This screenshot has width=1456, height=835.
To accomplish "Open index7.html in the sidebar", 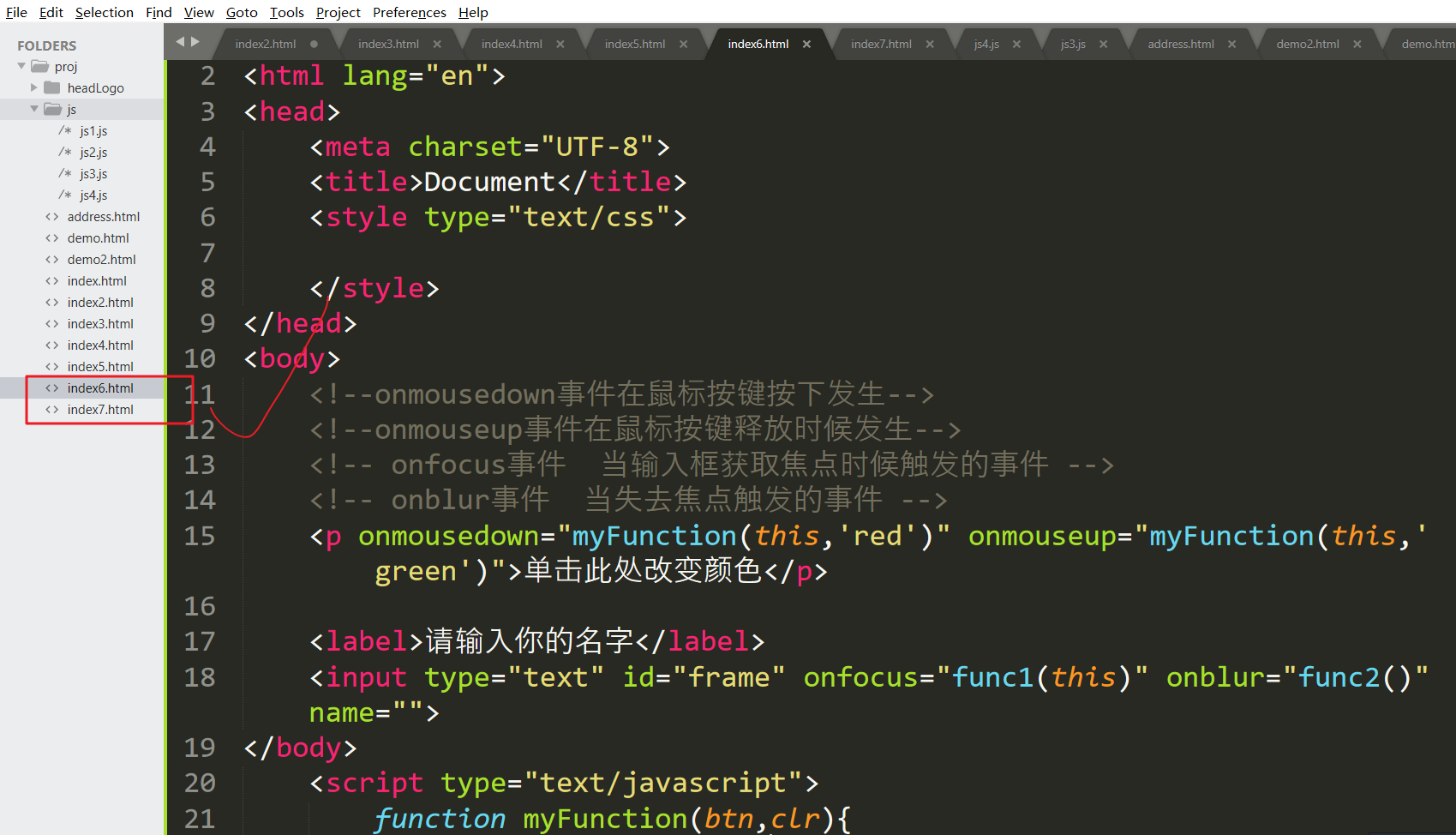I will click(100, 410).
